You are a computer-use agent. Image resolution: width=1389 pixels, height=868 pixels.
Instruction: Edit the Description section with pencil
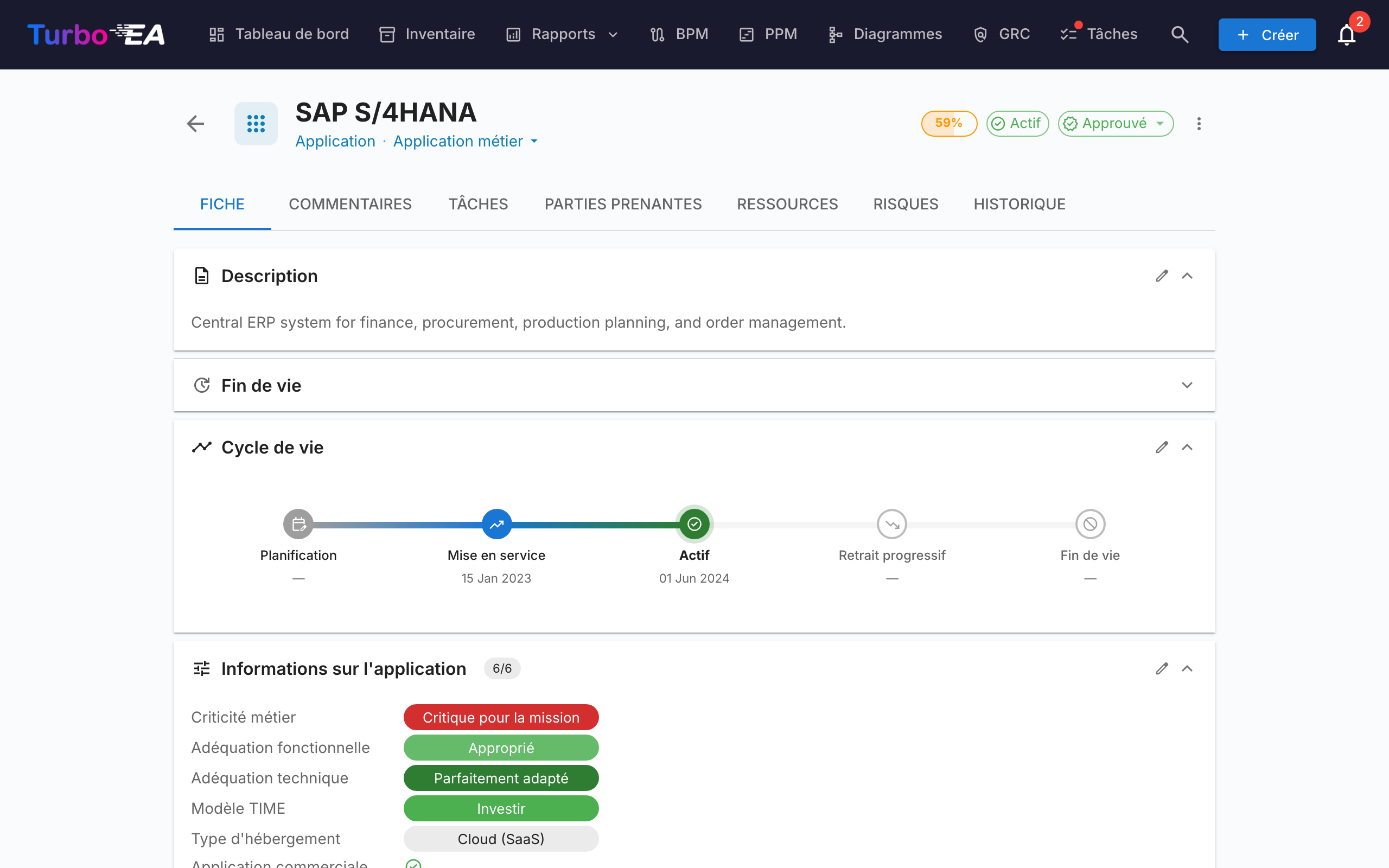pos(1162,276)
